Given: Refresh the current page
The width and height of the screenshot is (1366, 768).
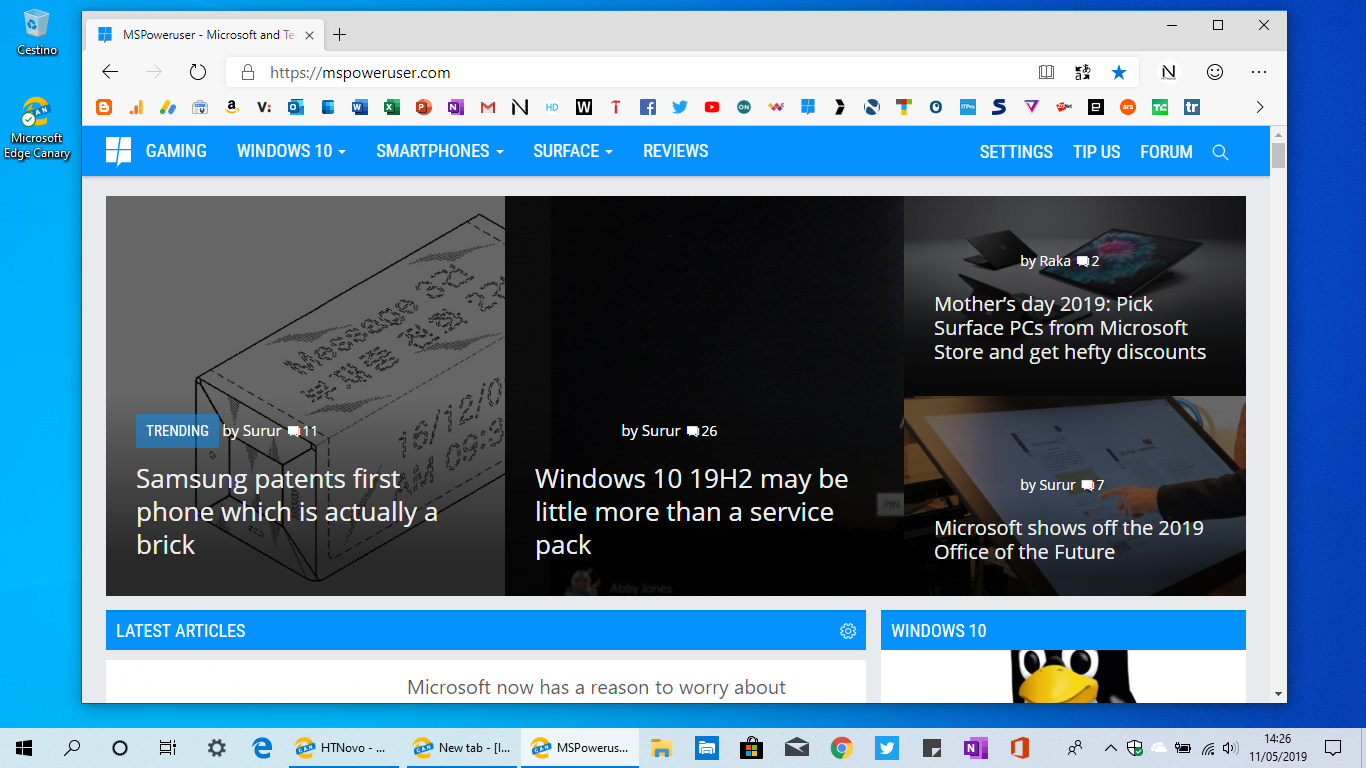Looking at the screenshot, I should pyautogui.click(x=198, y=72).
